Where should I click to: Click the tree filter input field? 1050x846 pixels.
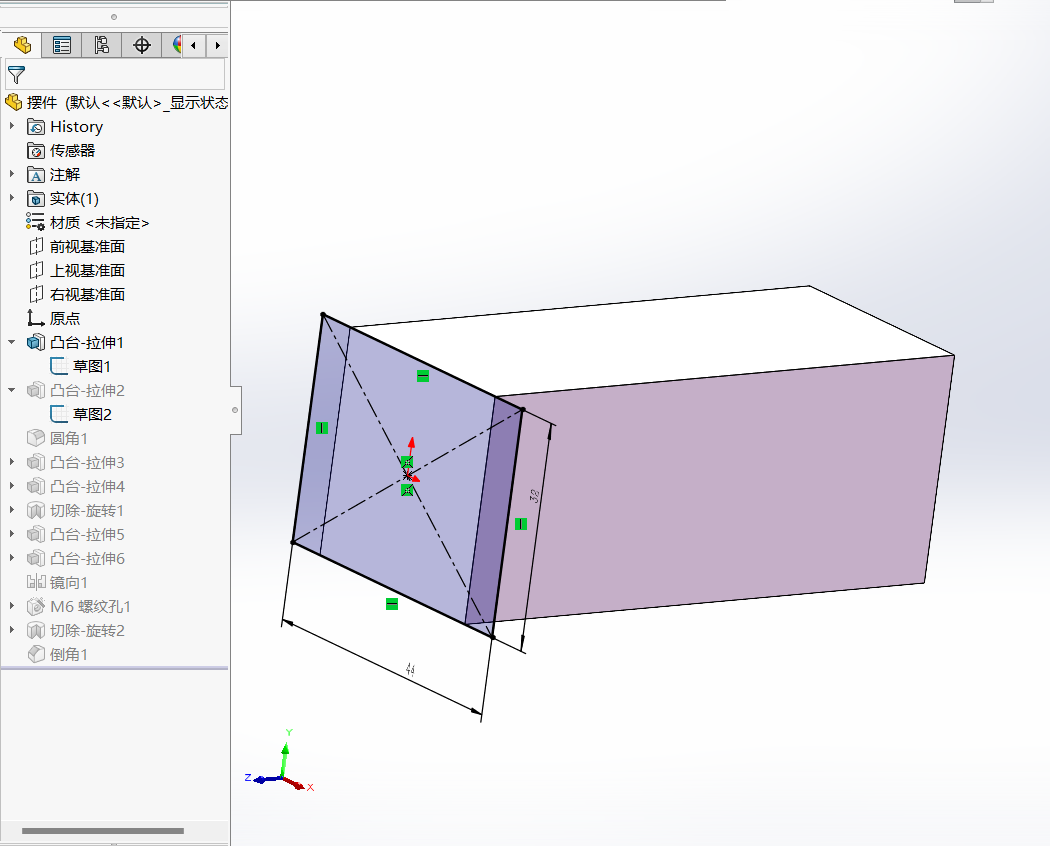click(115, 74)
